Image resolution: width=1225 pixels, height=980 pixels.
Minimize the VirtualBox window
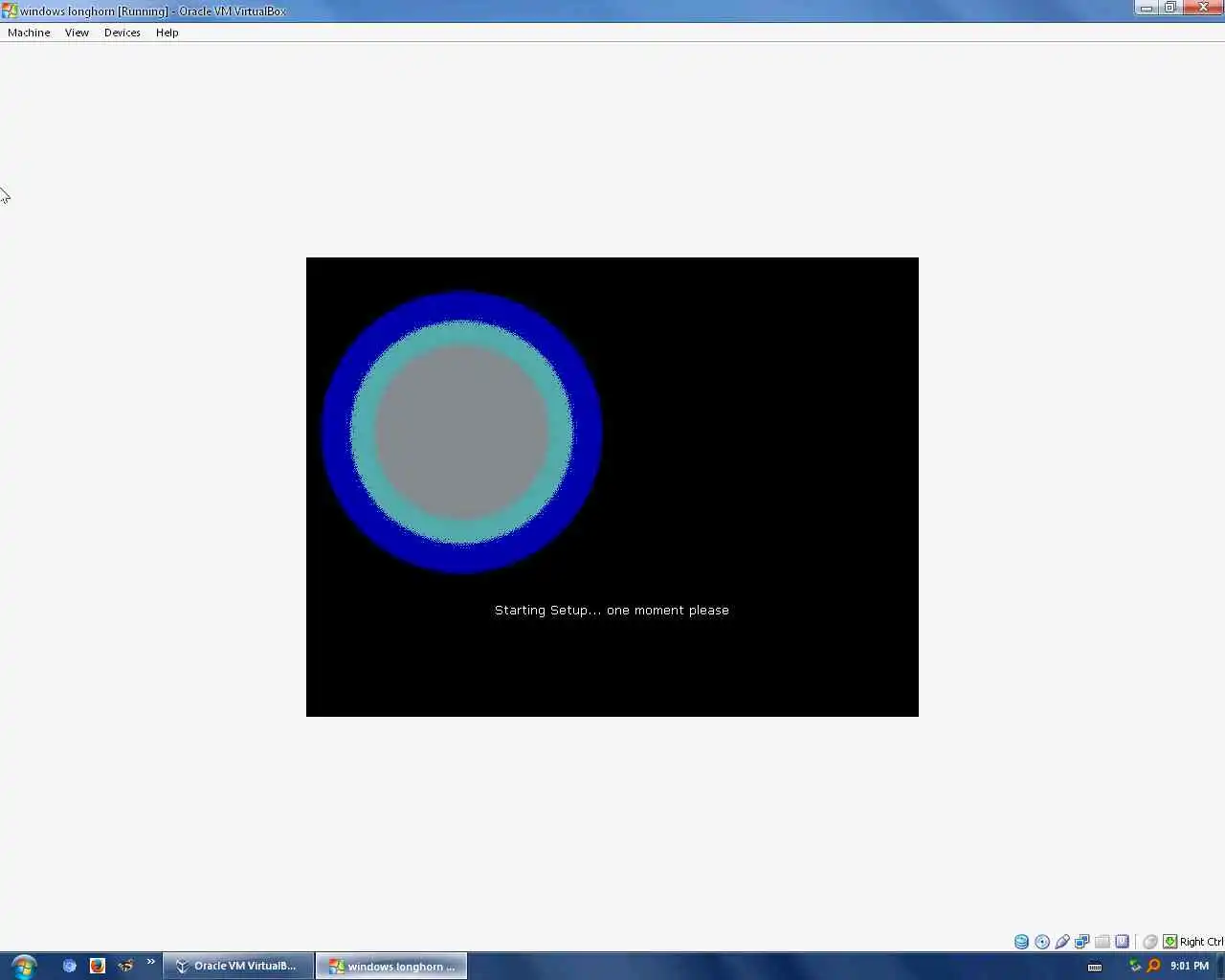[x=1146, y=8]
